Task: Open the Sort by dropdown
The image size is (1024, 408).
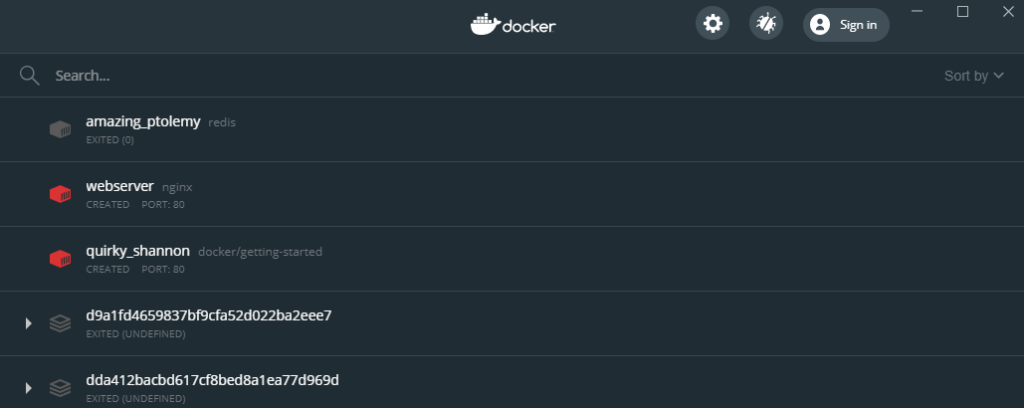Action: [x=974, y=76]
